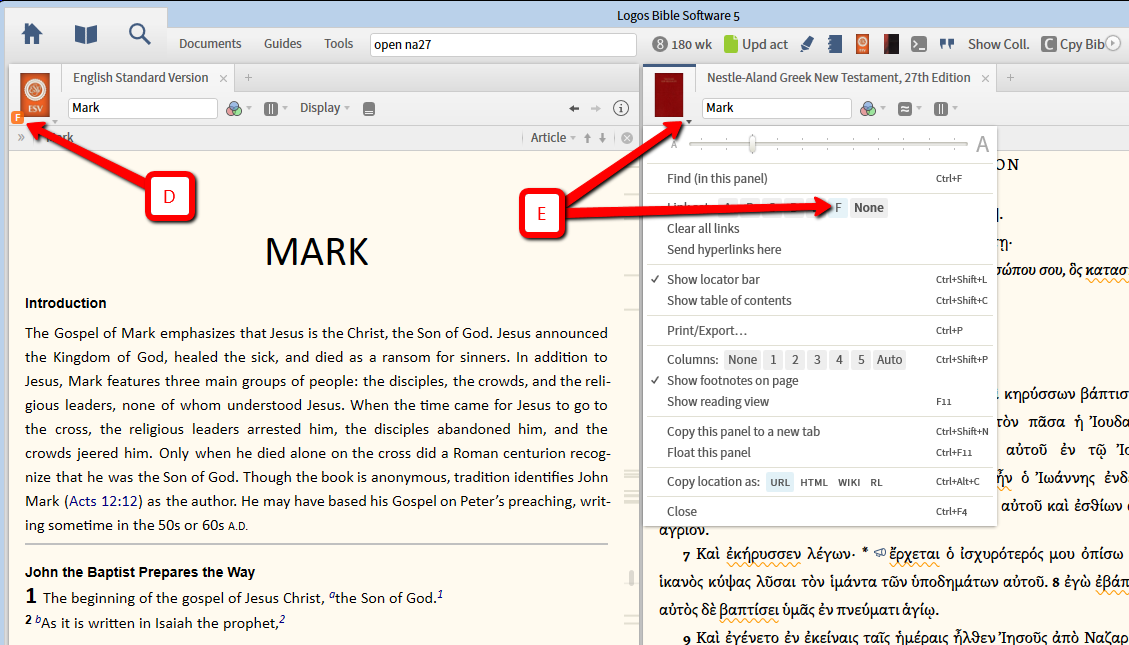Open the dark red book shortcut icon
The image size is (1129, 645).
click(891, 44)
